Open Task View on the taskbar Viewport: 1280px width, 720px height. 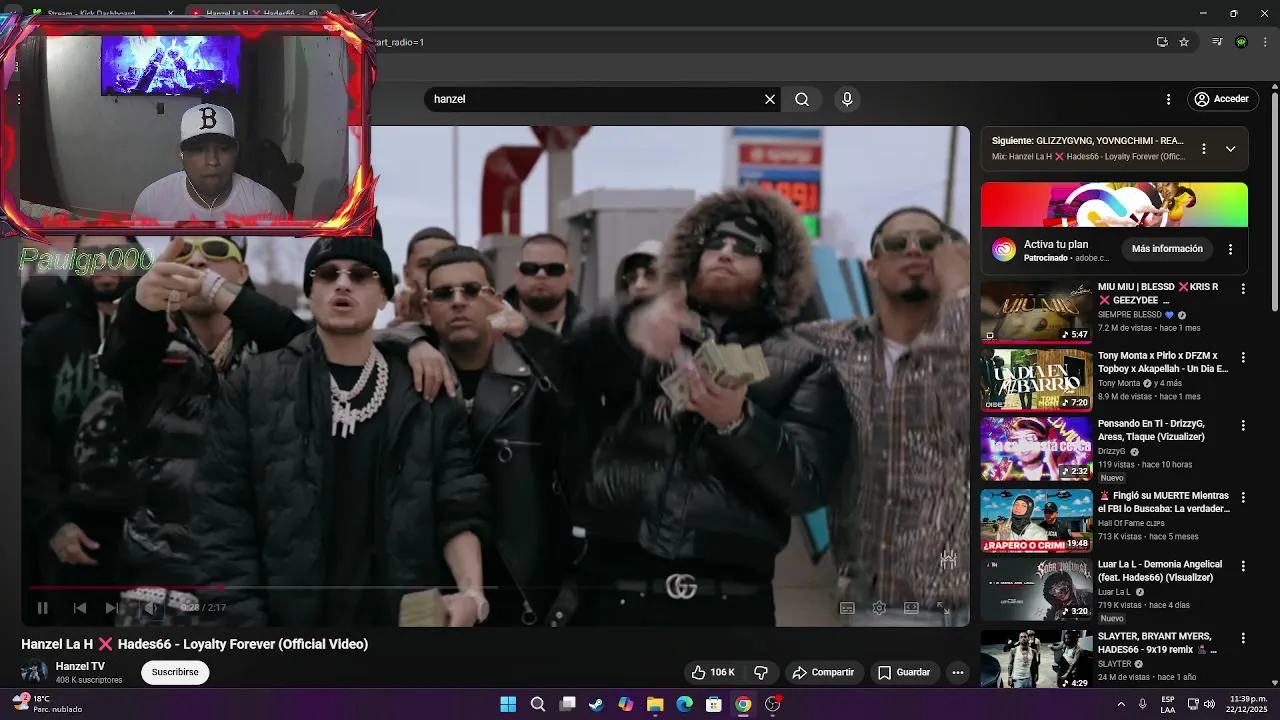pyautogui.click(x=567, y=704)
